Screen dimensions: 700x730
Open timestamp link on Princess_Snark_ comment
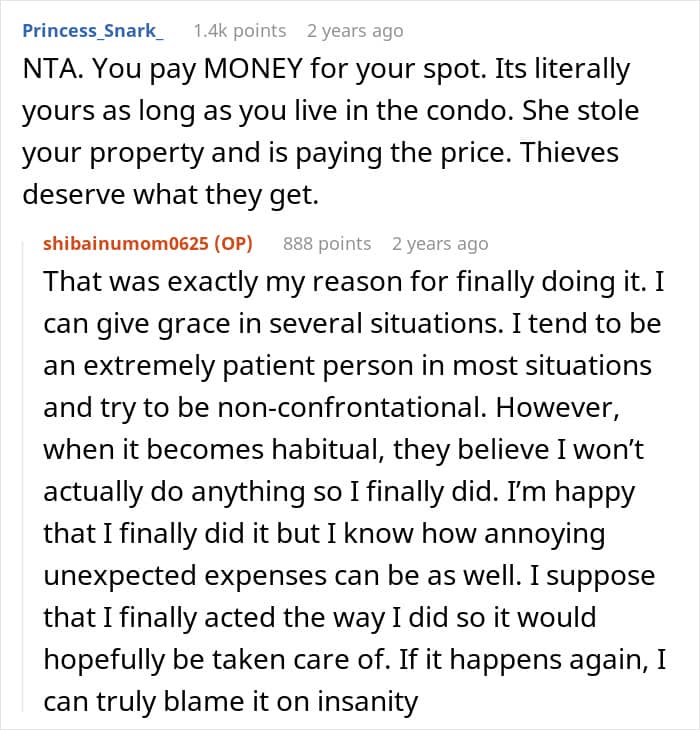(x=355, y=31)
